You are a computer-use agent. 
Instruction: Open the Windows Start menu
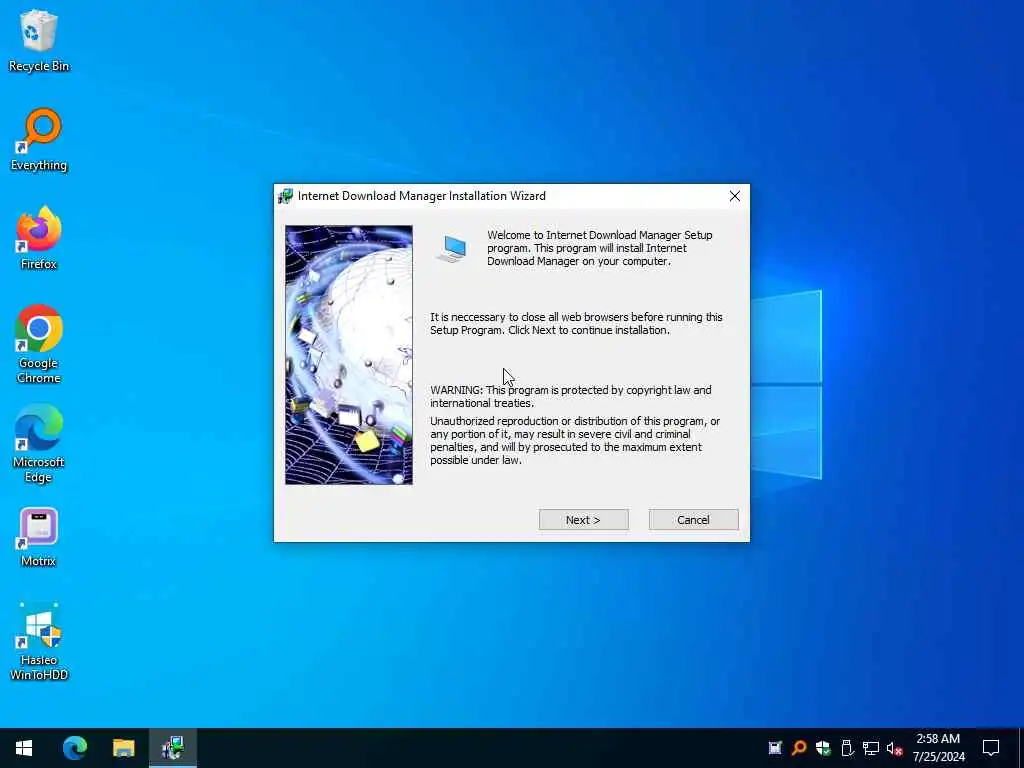pos(24,748)
